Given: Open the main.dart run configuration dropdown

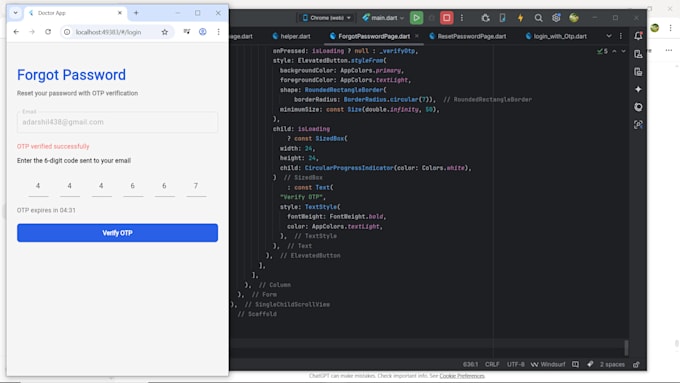Looking at the screenshot, I should [383, 18].
